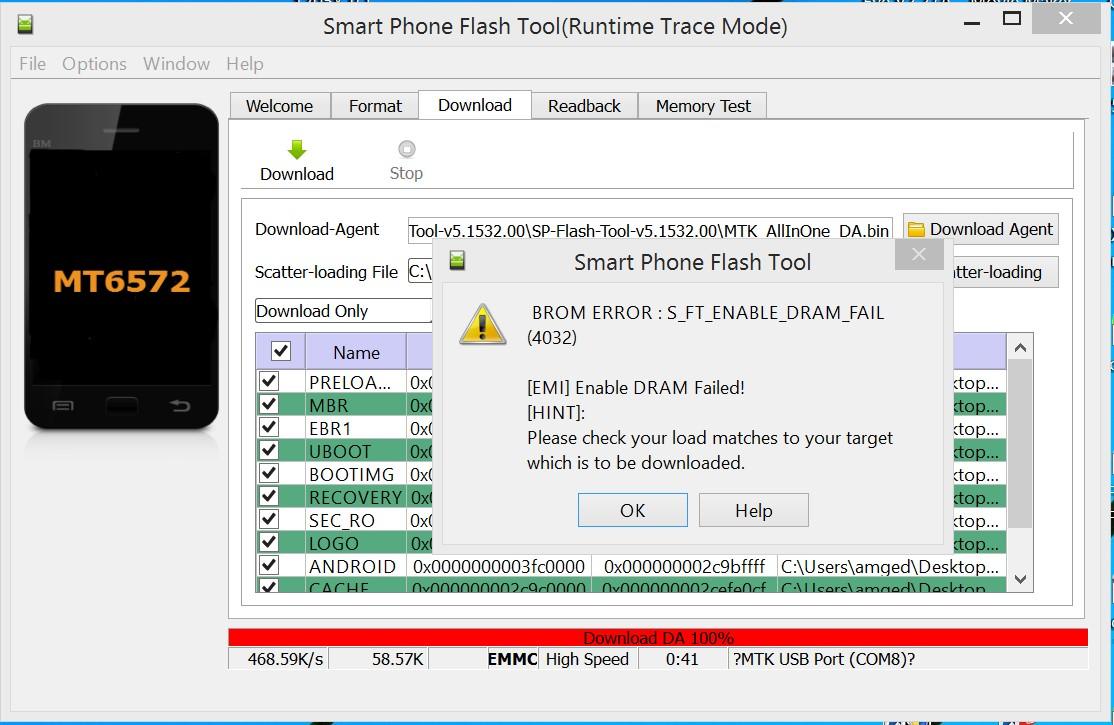The image size is (1114, 725).
Task: Toggle the select-all checkbox in the Name header
Action: click(x=281, y=351)
